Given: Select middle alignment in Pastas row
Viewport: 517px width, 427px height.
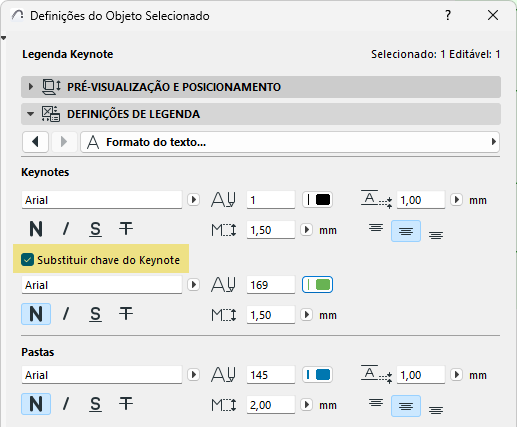Looking at the screenshot, I should (x=406, y=406).
